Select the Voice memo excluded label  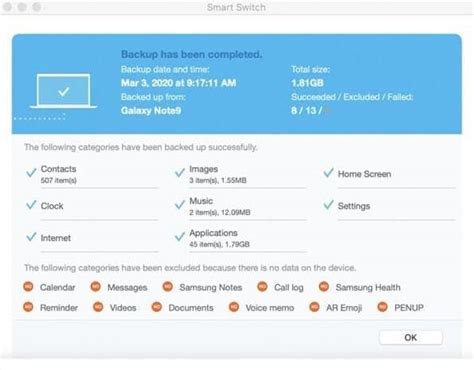click(270, 308)
